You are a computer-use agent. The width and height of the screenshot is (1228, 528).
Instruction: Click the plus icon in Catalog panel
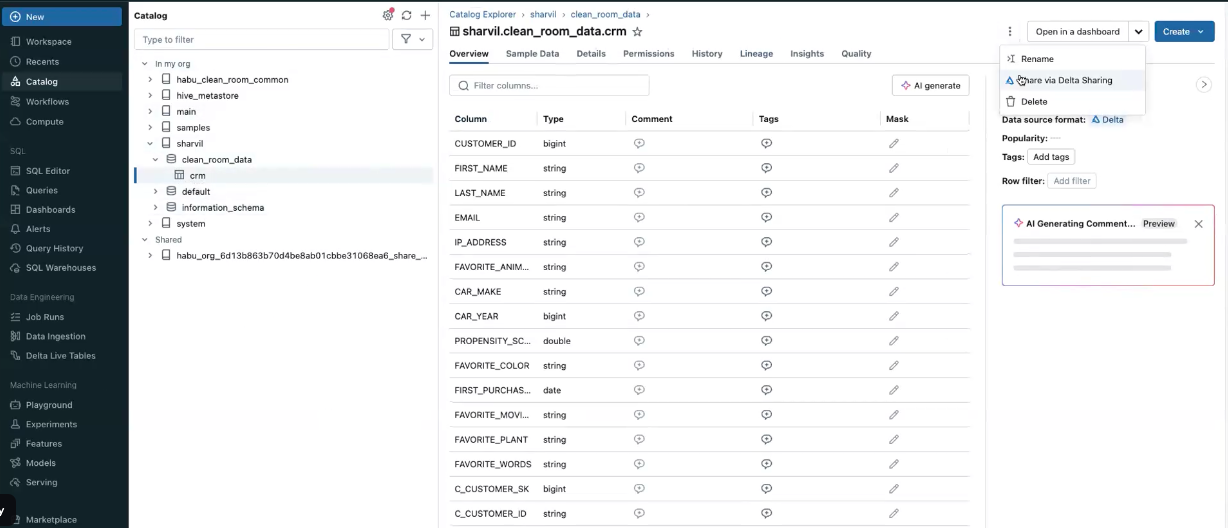(425, 16)
